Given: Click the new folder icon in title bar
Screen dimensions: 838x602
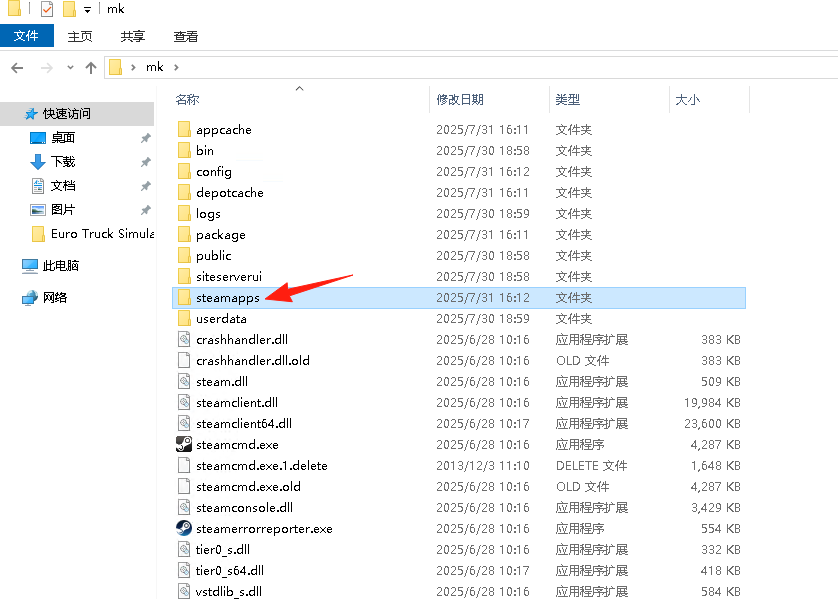Looking at the screenshot, I should (69, 9).
